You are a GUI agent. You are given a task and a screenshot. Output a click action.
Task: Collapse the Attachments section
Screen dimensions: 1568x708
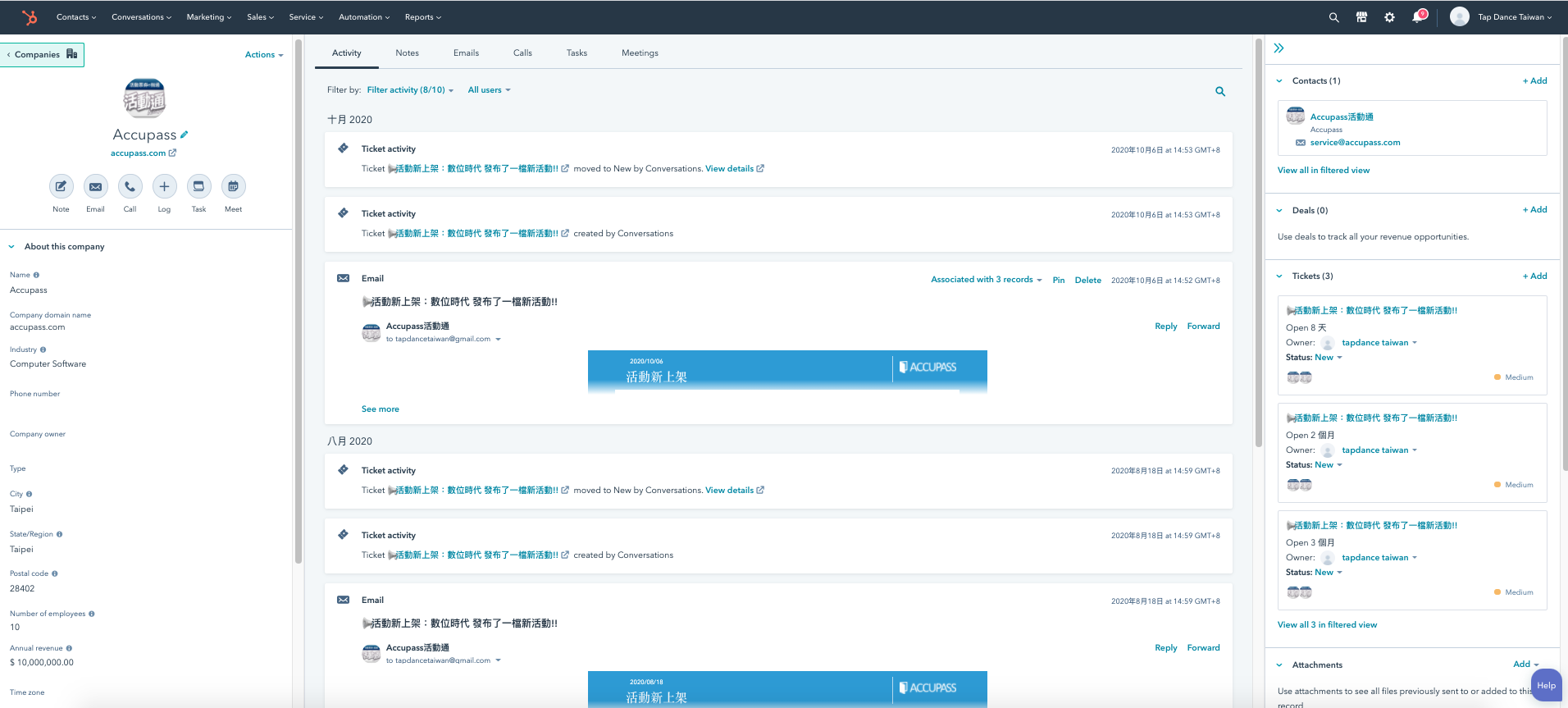coord(1279,665)
